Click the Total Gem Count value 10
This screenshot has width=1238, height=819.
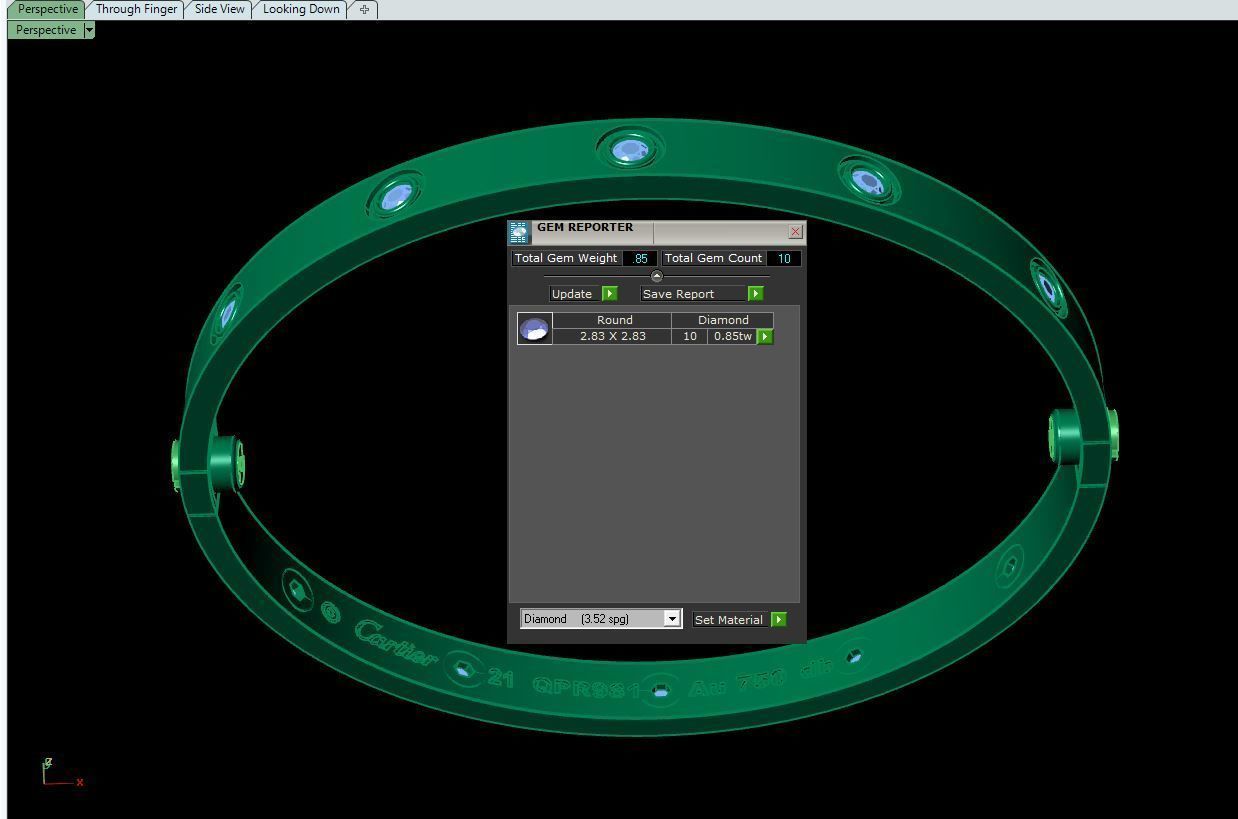click(x=784, y=258)
